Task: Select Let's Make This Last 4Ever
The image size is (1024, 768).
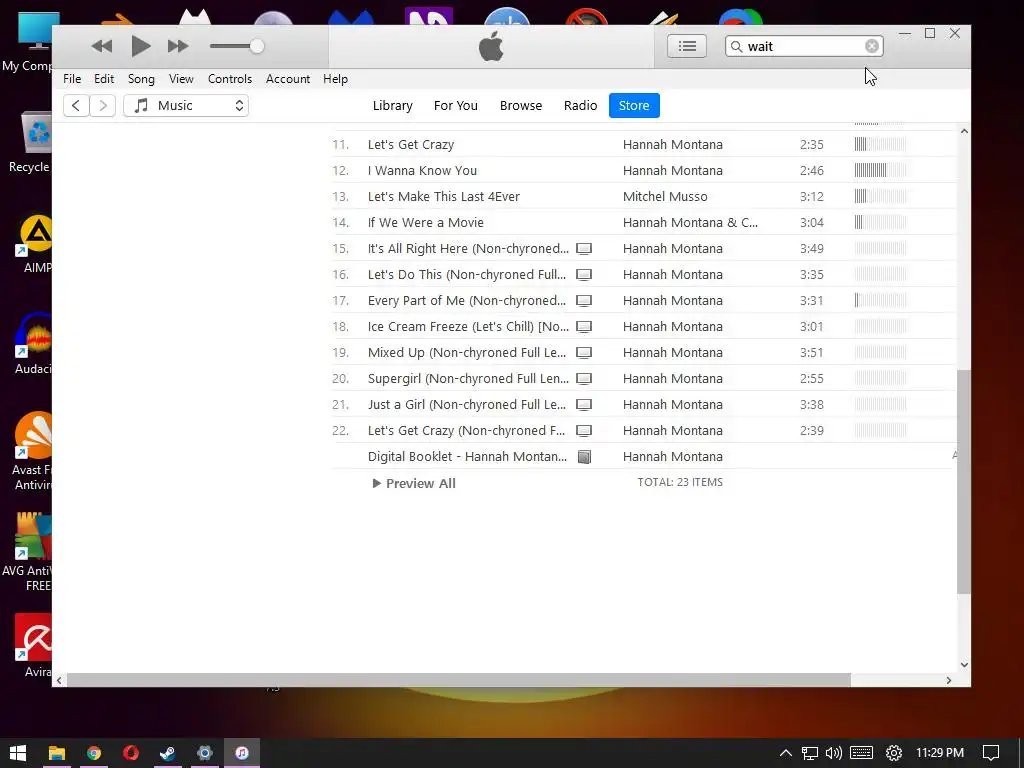Action: click(x=443, y=197)
